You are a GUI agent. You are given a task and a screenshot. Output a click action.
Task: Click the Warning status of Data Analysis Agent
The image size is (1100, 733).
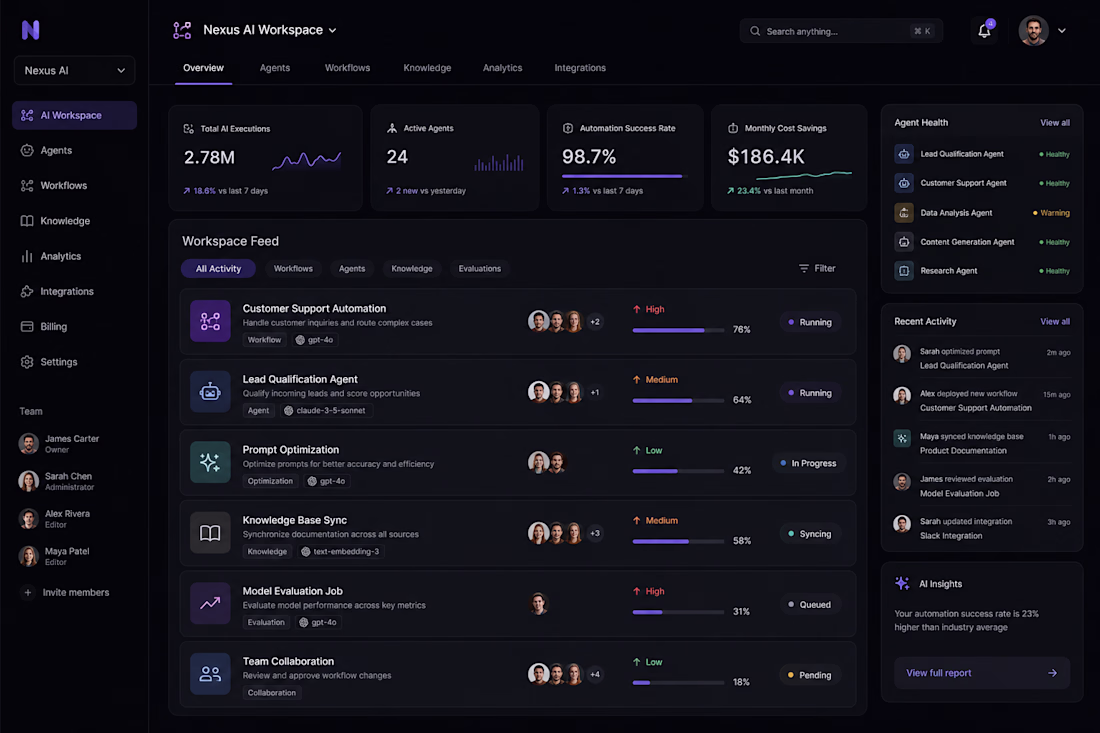1052,213
